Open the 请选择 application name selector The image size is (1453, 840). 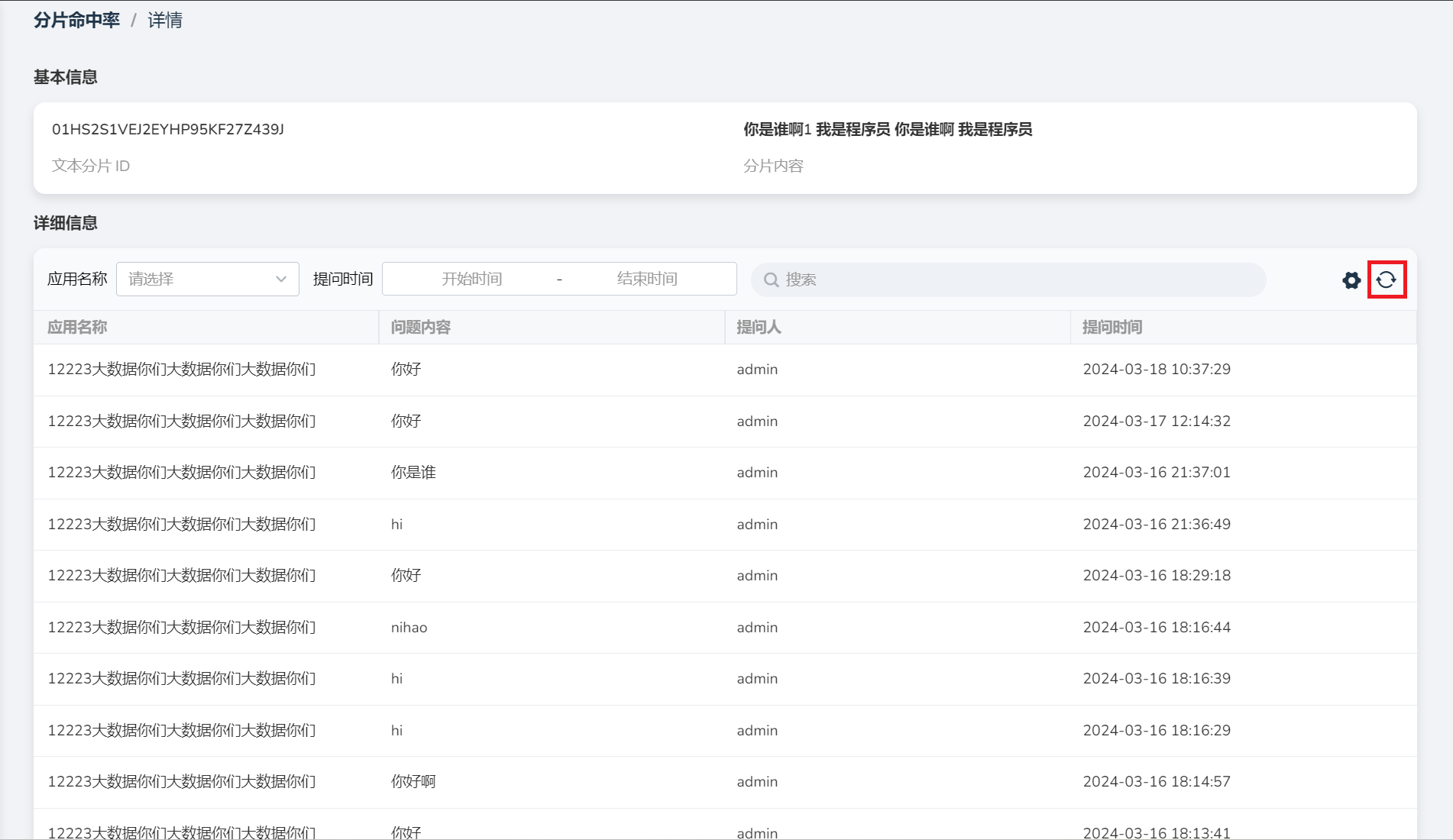(199, 279)
